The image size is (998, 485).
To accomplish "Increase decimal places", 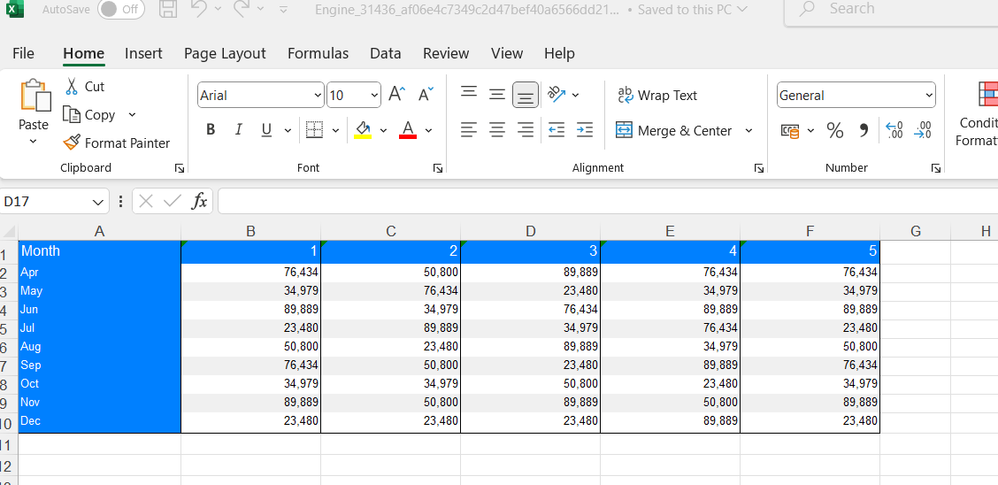I will point(894,130).
